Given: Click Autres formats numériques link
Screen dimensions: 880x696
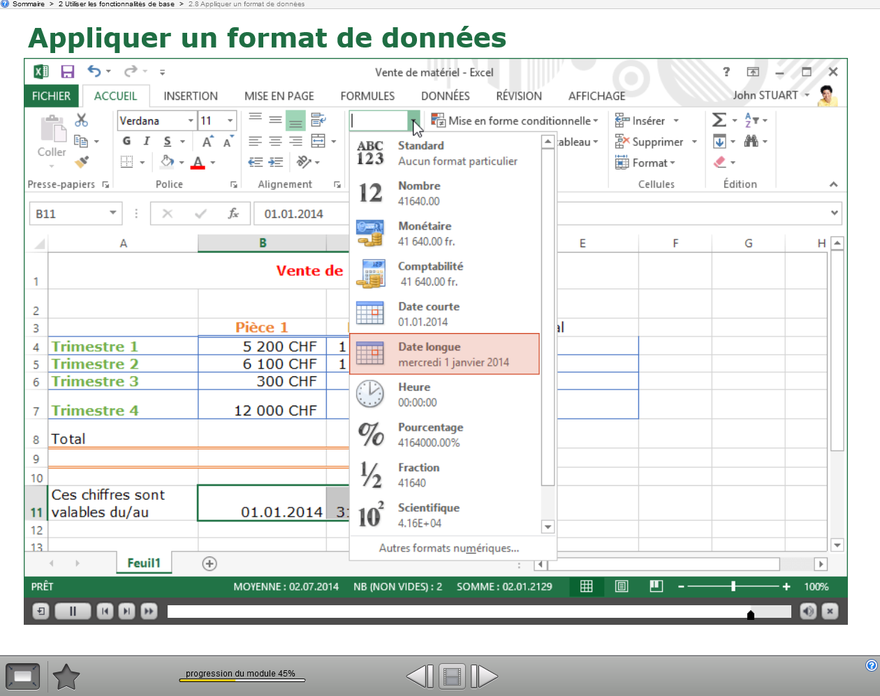Looking at the screenshot, I should click(x=448, y=548).
